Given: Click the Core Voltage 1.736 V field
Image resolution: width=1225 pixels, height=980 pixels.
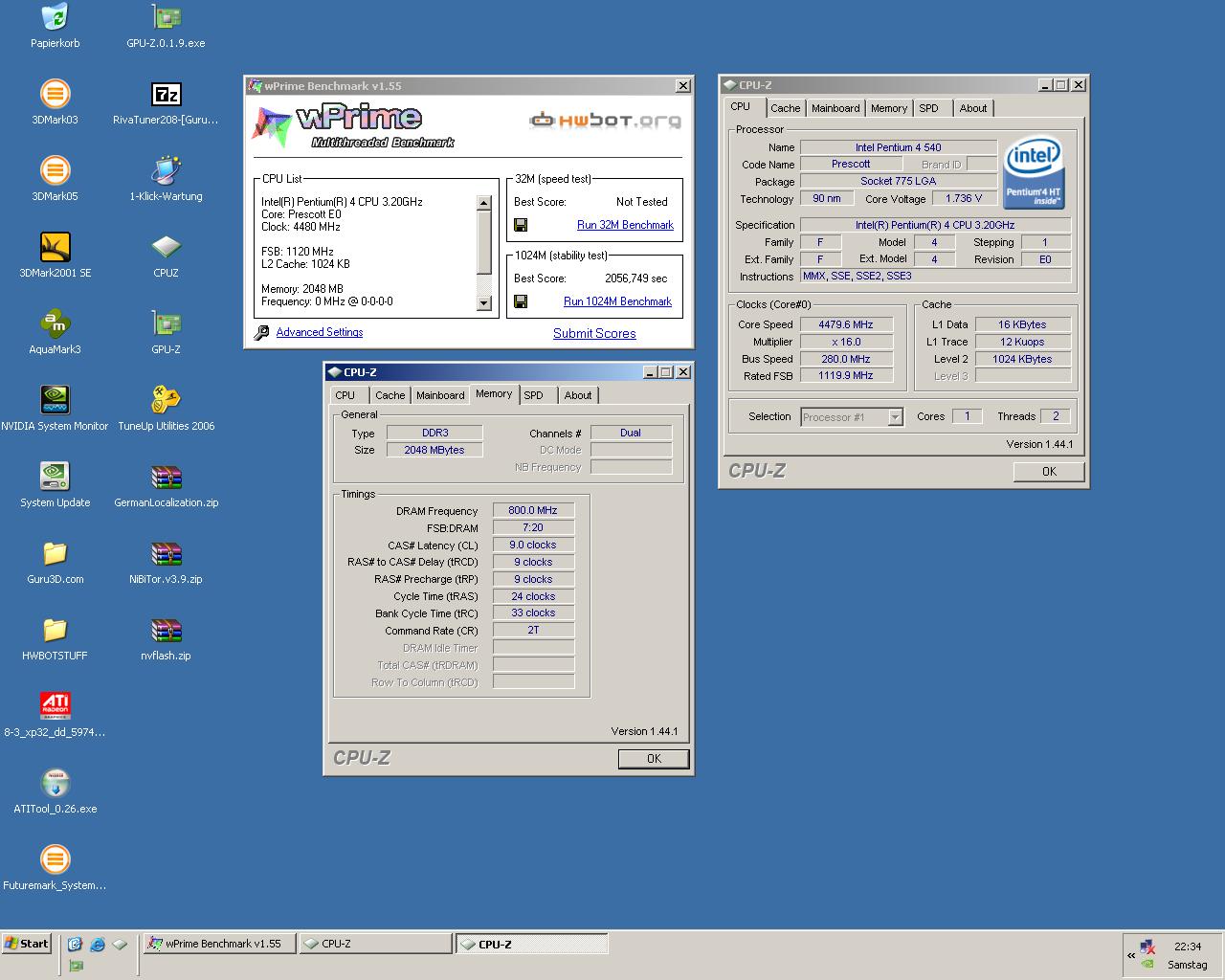Looking at the screenshot, I should coord(964,199).
